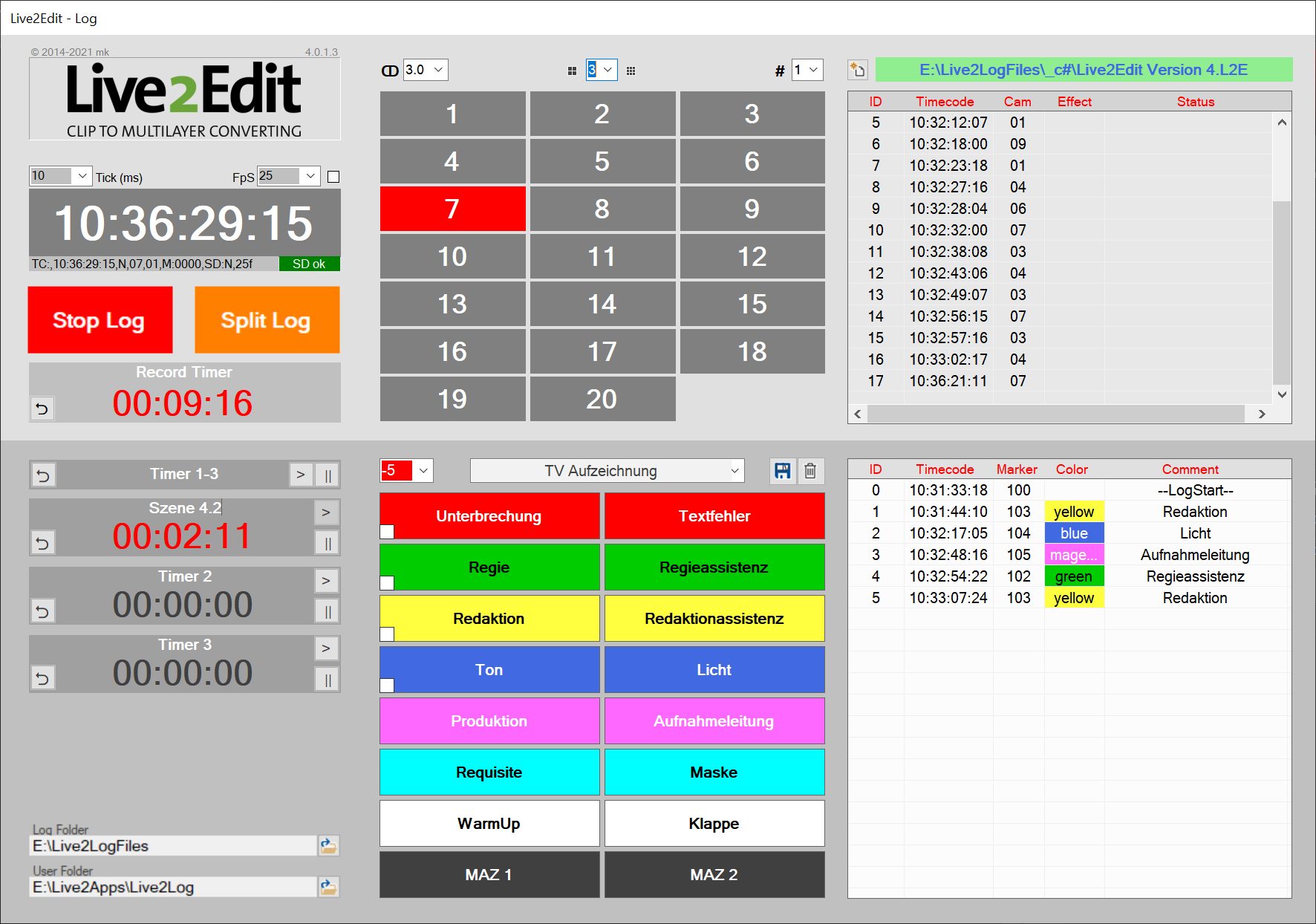
Task: Click the Log Folder path field
Action: pos(173,846)
